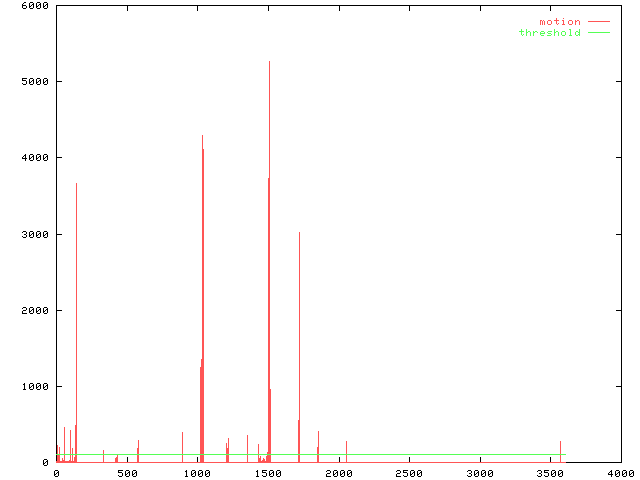Select the red motion legend line sample
Viewport: 640px width, 480px height.
[x=598, y=22]
